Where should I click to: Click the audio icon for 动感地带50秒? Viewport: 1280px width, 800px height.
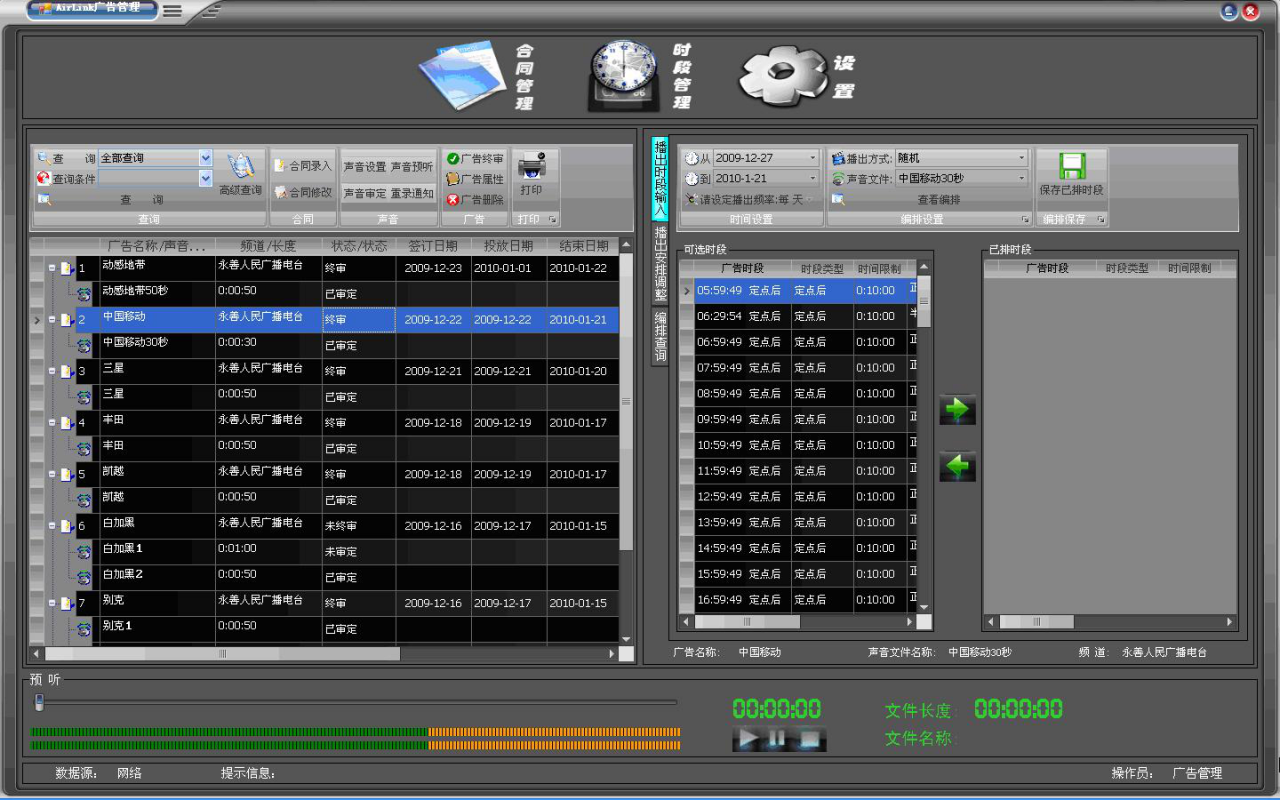(x=84, y=294)
